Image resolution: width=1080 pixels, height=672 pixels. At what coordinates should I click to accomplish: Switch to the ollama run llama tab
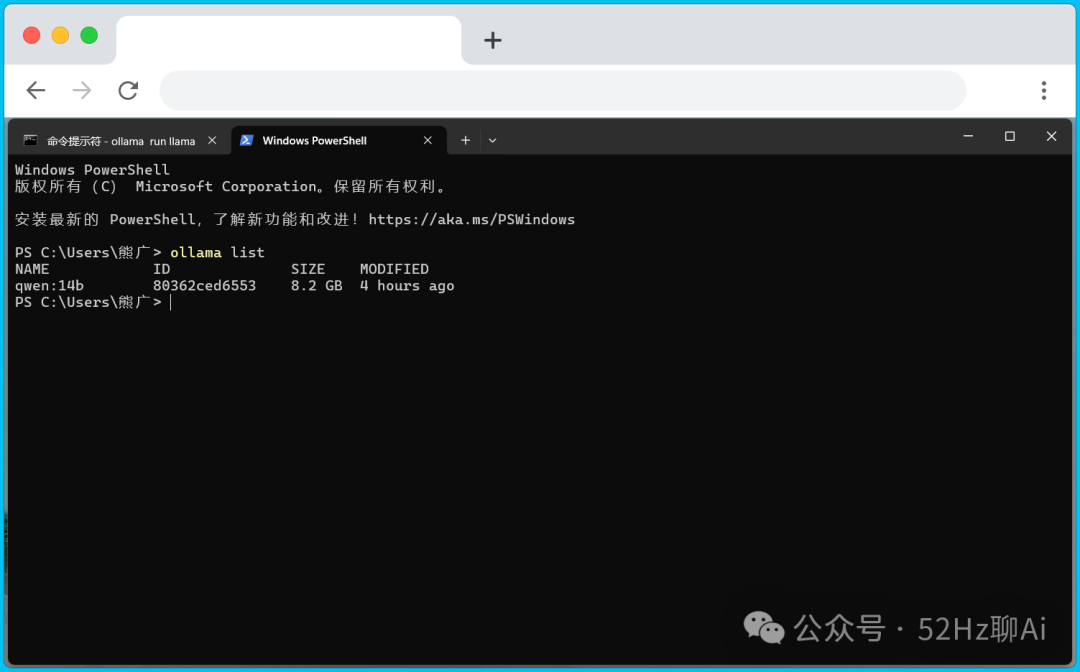pos(121,141)
